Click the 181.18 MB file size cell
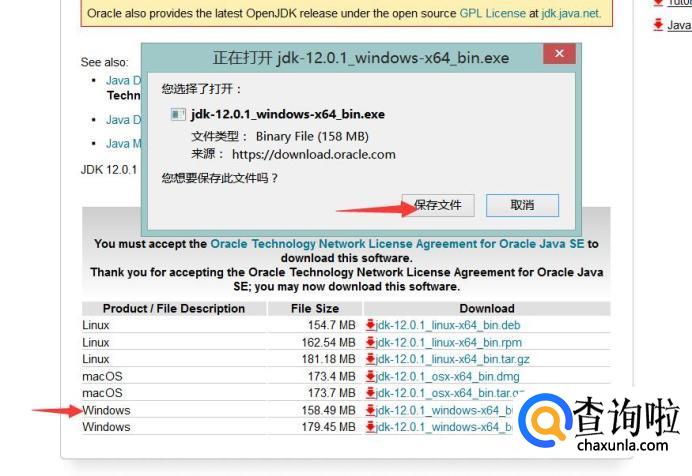 click(x=328, y=359)
